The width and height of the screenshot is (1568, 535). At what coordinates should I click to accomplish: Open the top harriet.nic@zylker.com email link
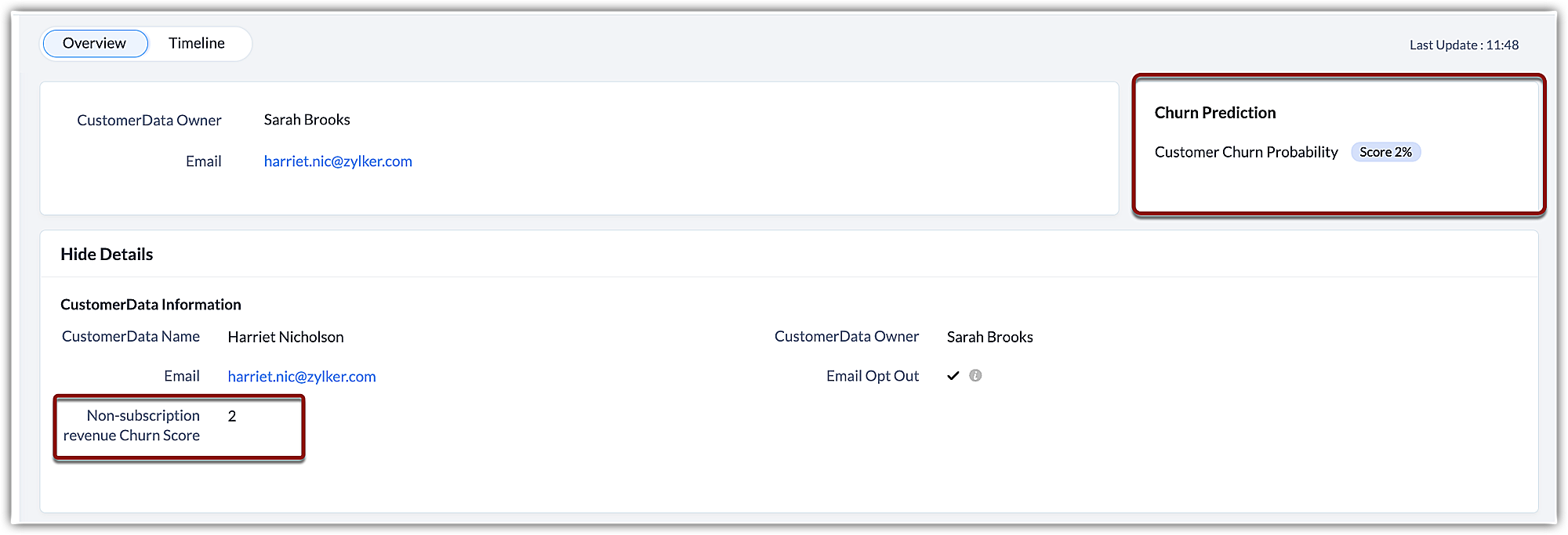tap(338, 161)
